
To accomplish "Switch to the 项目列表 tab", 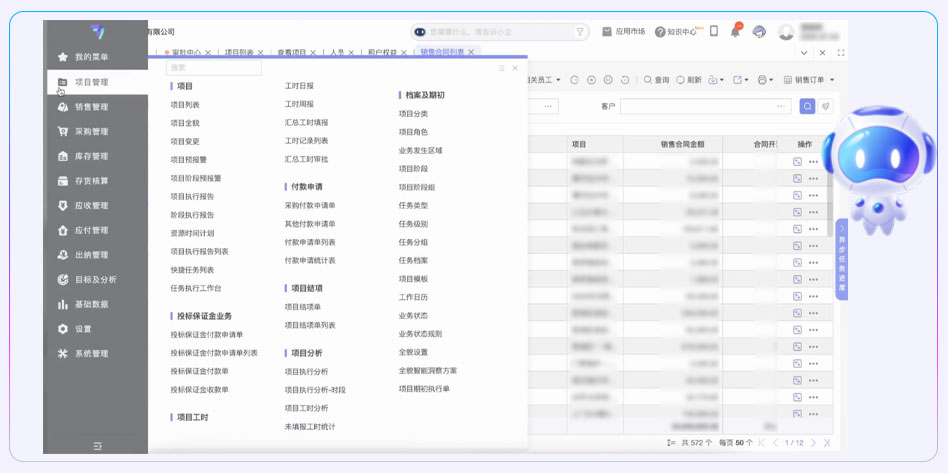I will tap(239, 52).
